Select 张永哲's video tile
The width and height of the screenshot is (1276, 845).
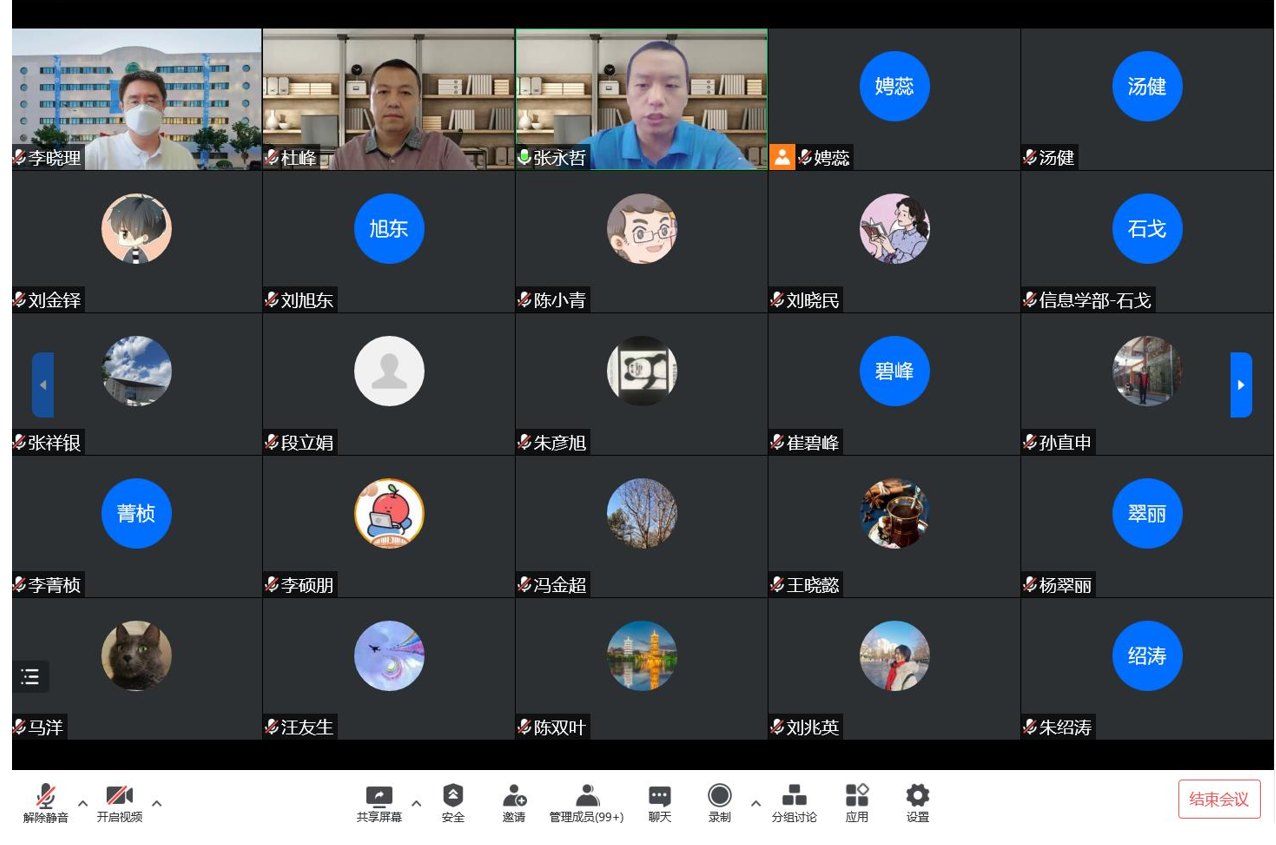pyautogui.click(x=641, y=98)
